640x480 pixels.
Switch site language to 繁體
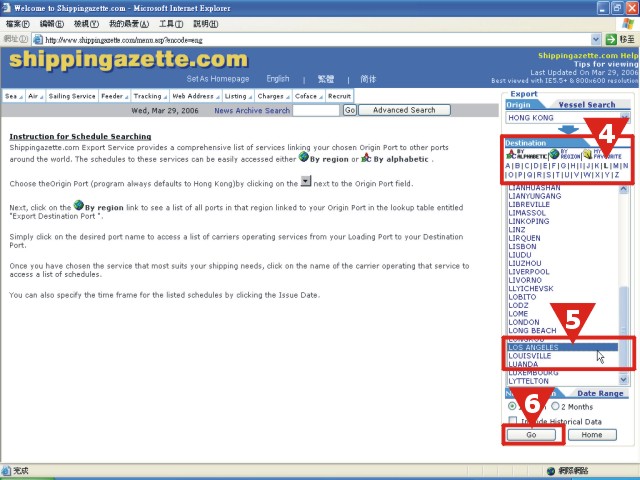(326, 79)
